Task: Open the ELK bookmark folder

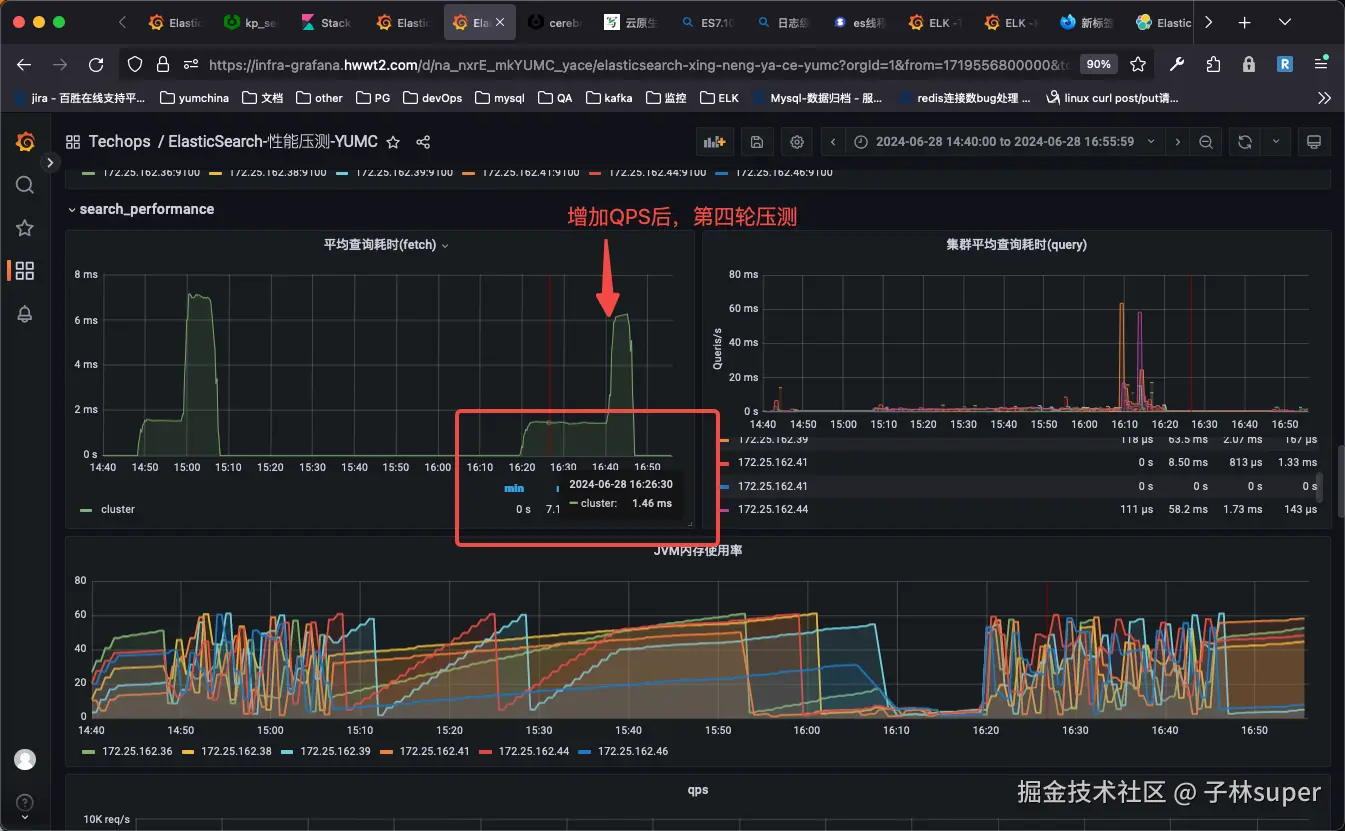Action: click(x=719, y=98)
